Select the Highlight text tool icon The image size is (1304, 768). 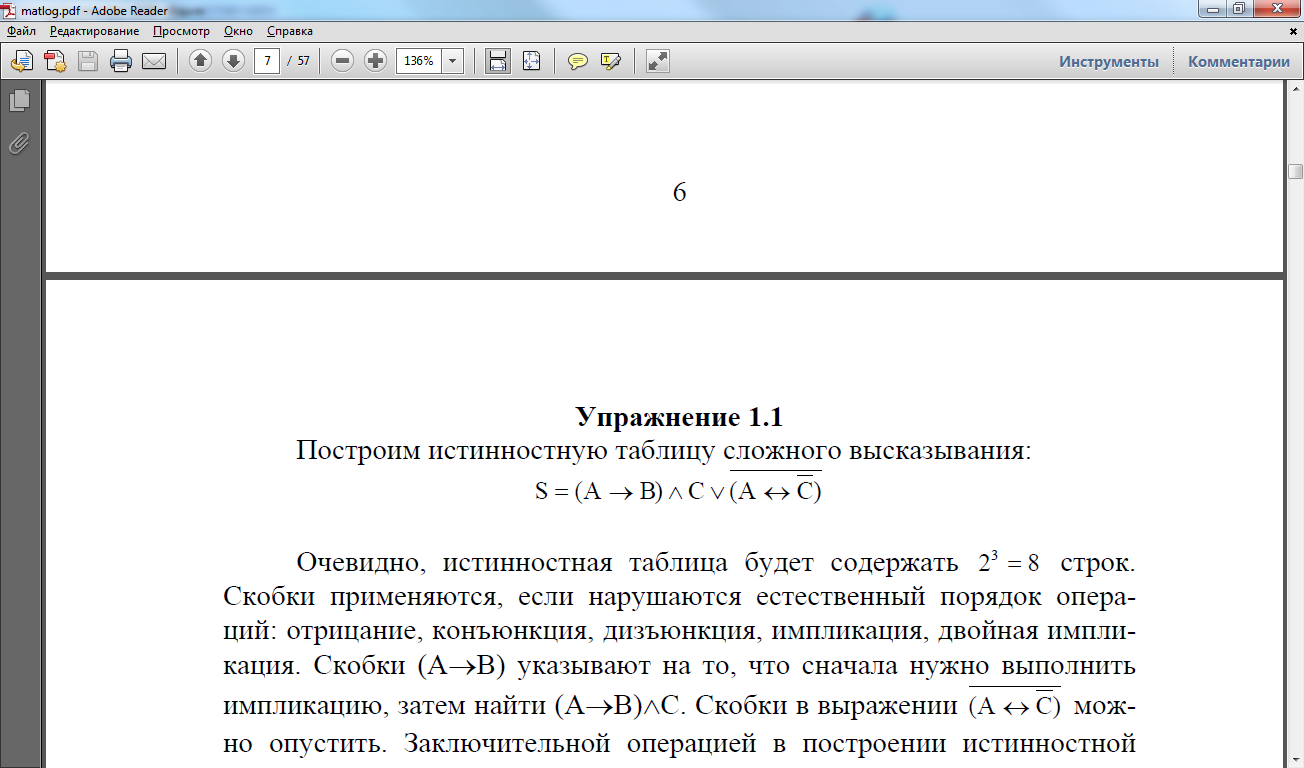point(611,61)
